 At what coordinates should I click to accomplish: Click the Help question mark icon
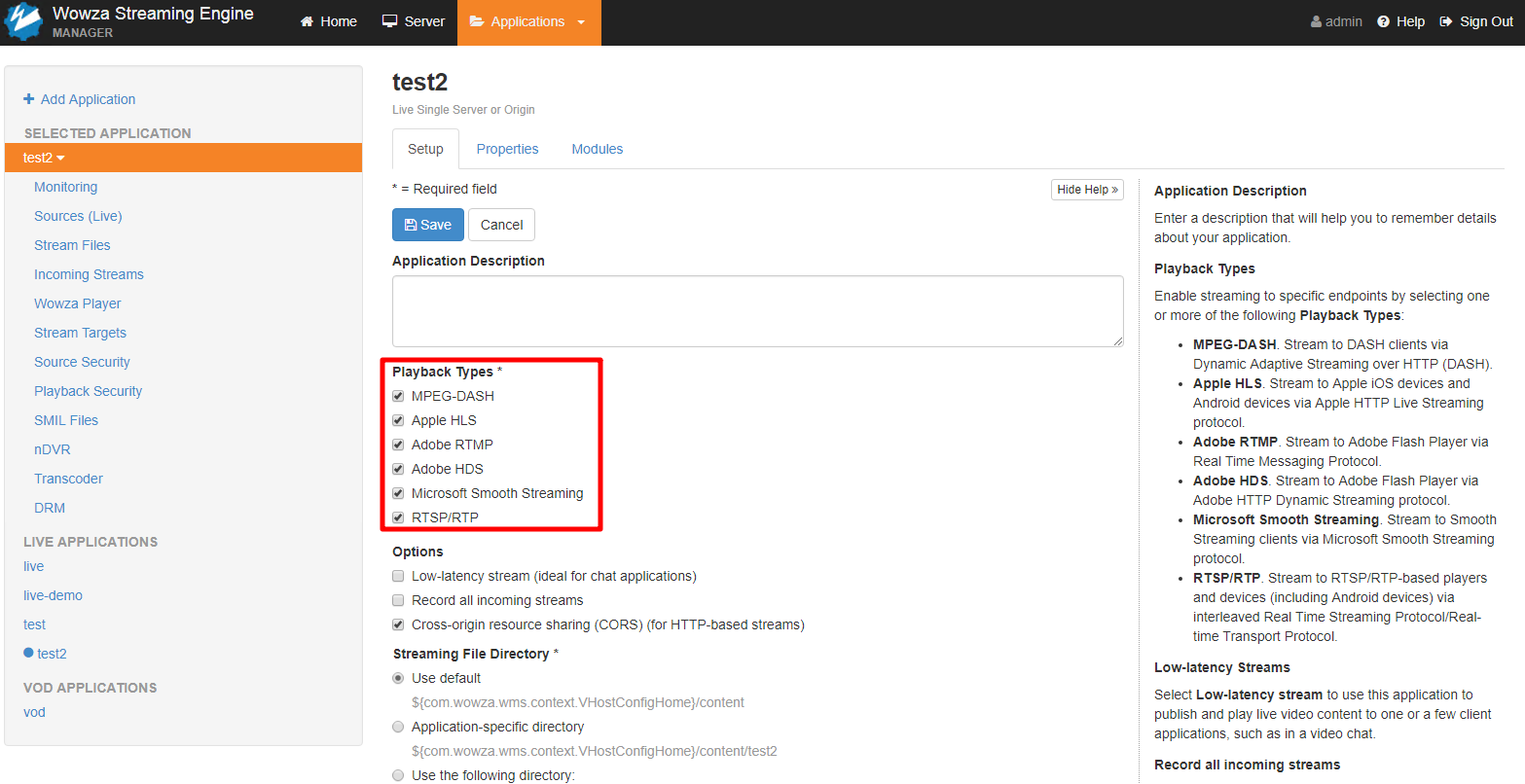point(1383,21)
